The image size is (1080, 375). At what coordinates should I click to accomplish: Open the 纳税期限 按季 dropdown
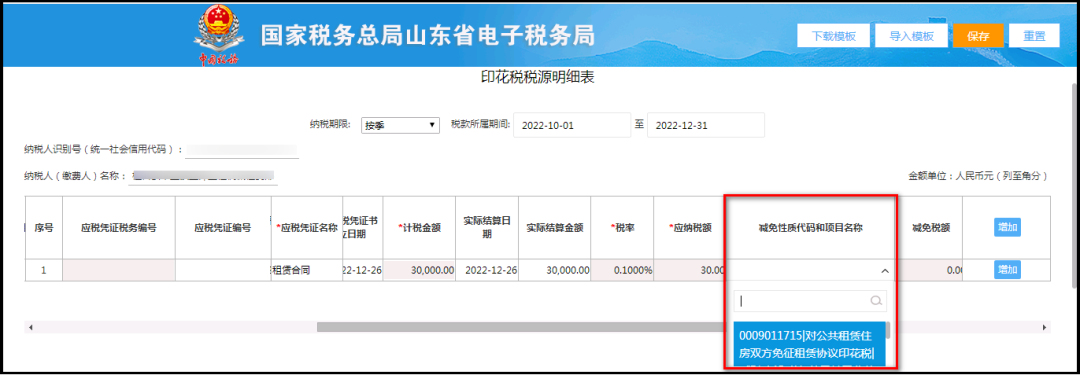pos(400,125)
